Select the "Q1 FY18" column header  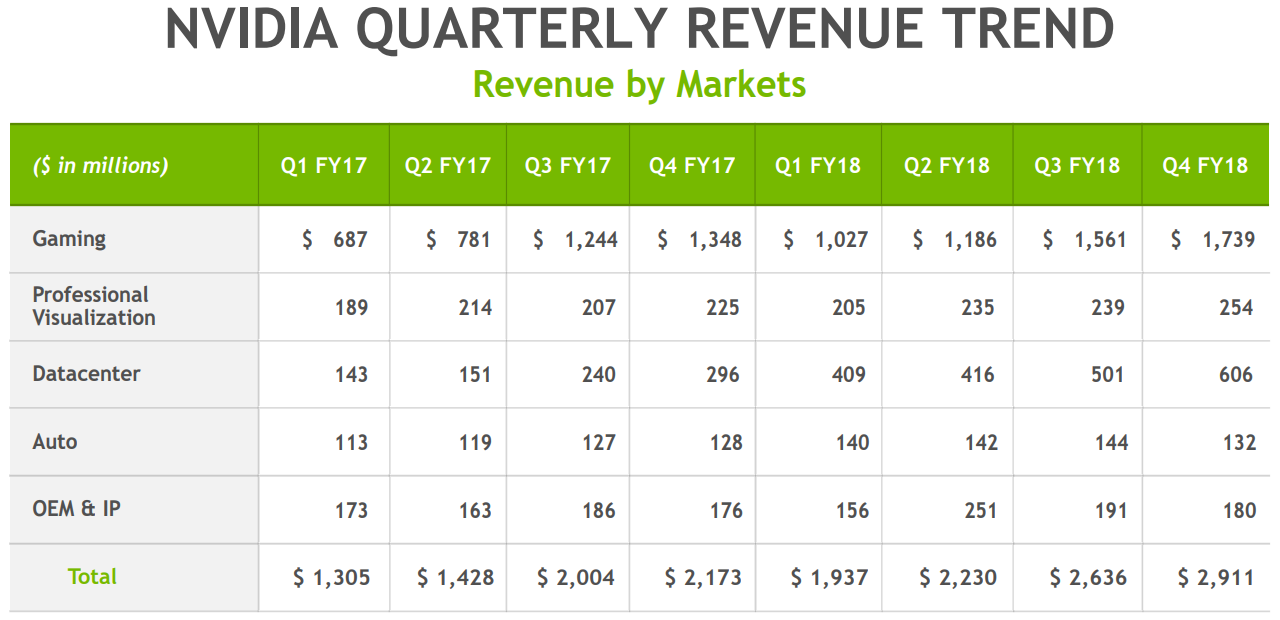pos(818,166)
